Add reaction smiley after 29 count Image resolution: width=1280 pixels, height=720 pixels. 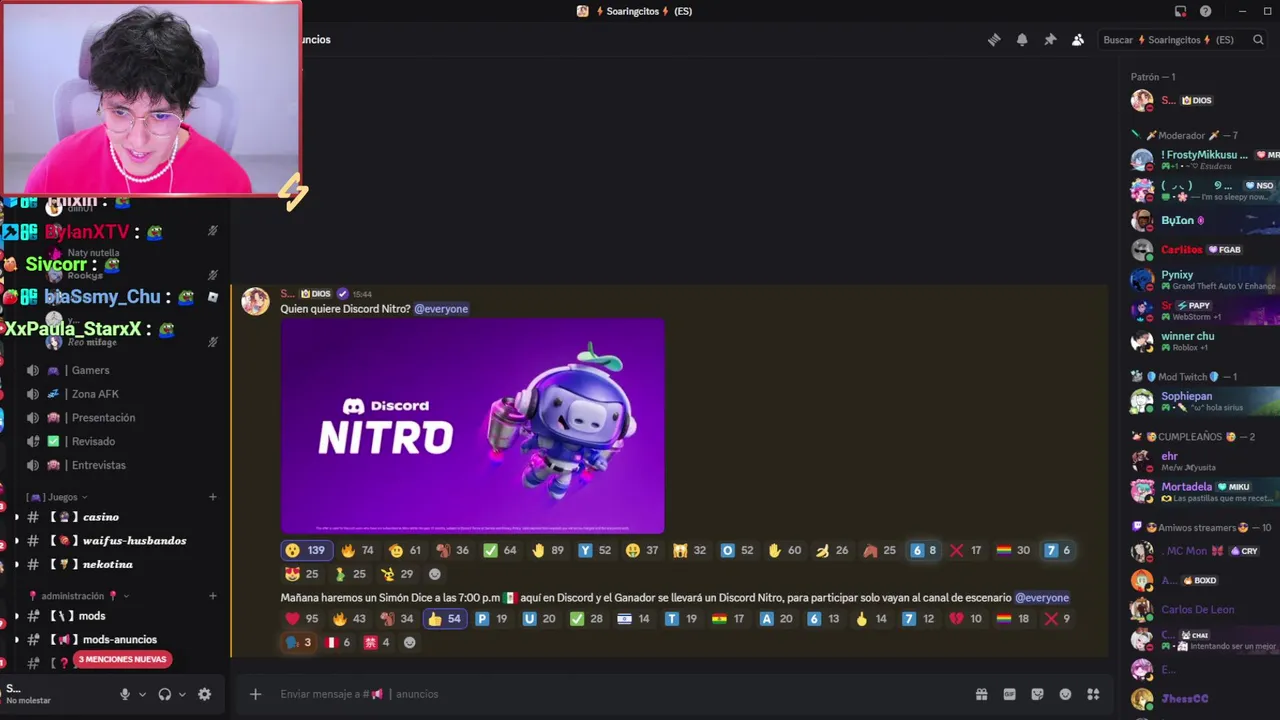pos(434,574)
